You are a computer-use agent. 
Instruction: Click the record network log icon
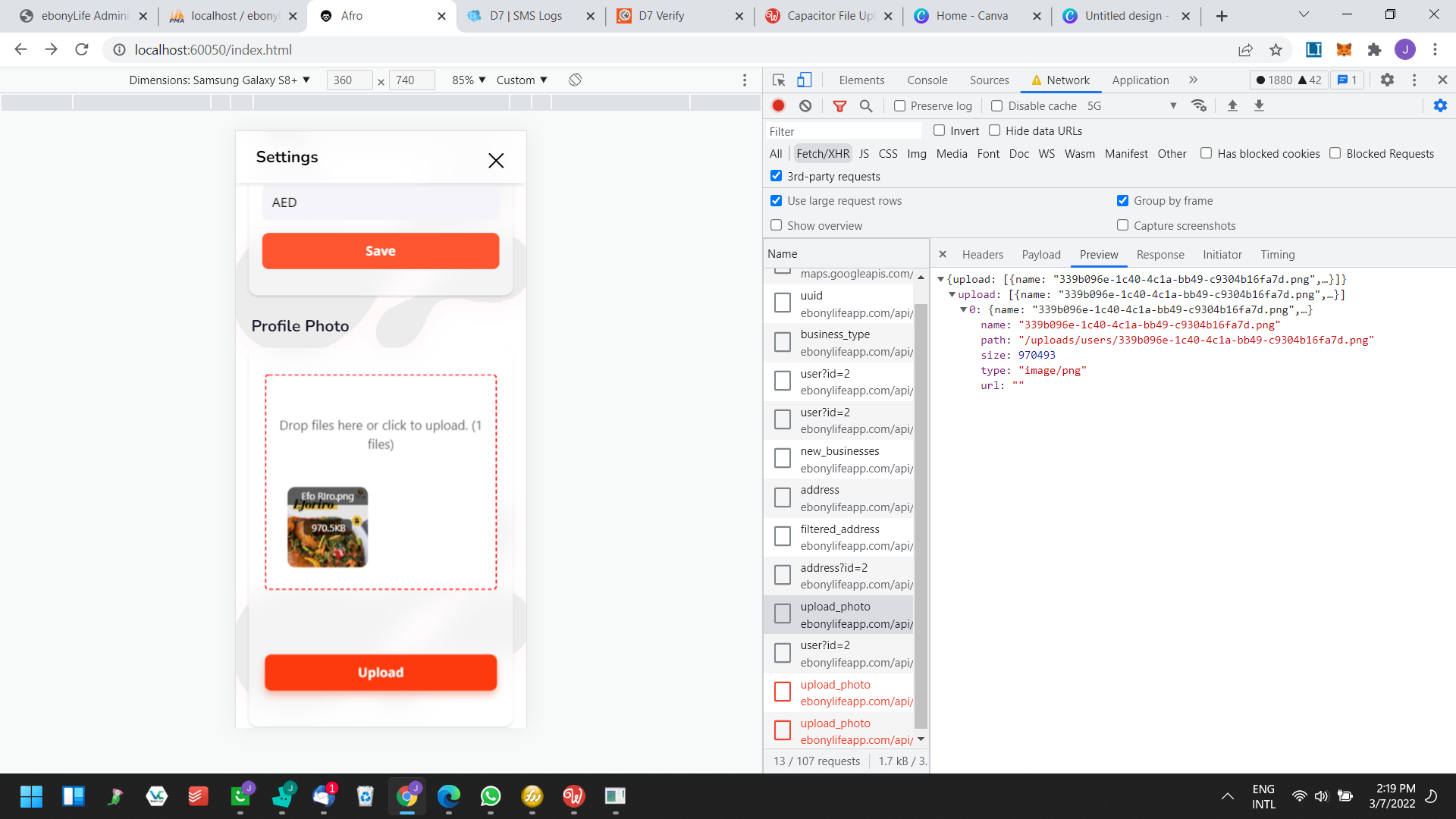[x=778, y=105]
